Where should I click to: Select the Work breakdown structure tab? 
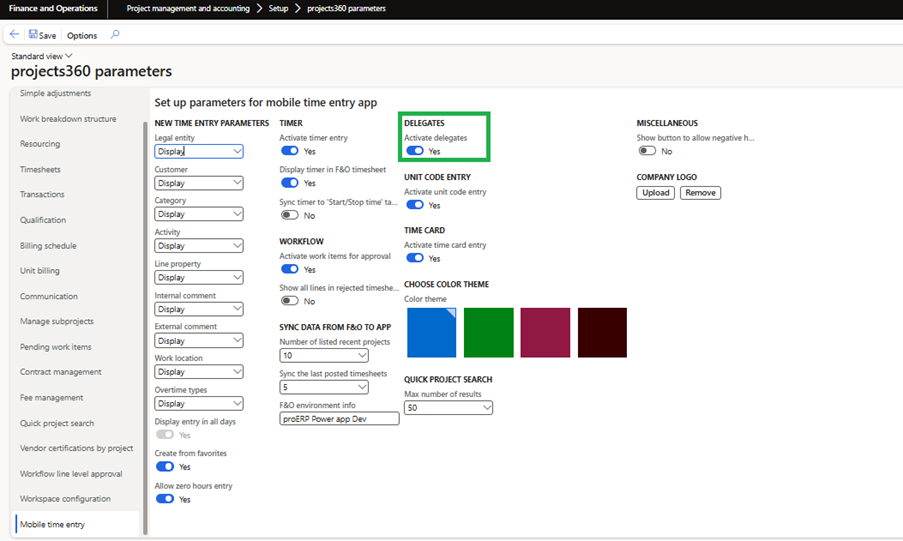[x=68, y=119]
